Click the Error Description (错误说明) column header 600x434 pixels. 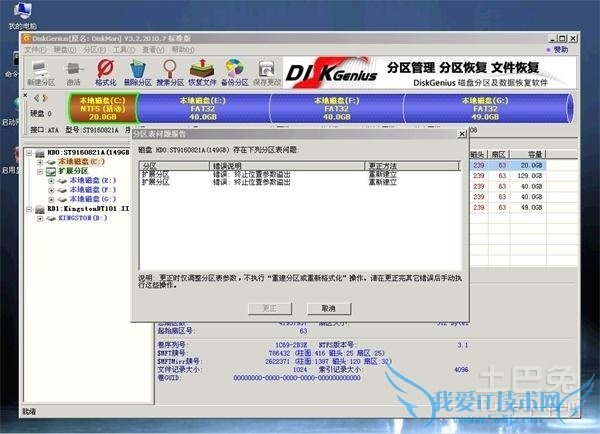click(x=287, y=166)
